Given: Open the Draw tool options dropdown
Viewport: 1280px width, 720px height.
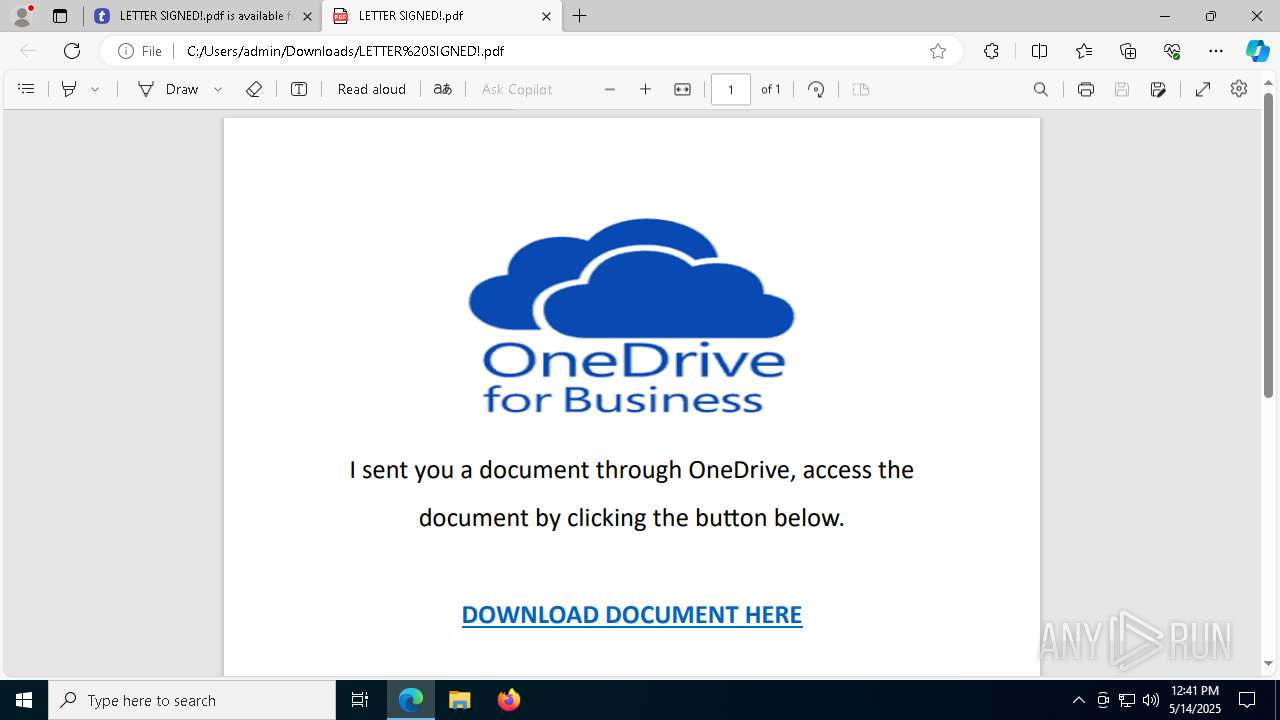Looking at the screenshot, I should coord(218,89).
